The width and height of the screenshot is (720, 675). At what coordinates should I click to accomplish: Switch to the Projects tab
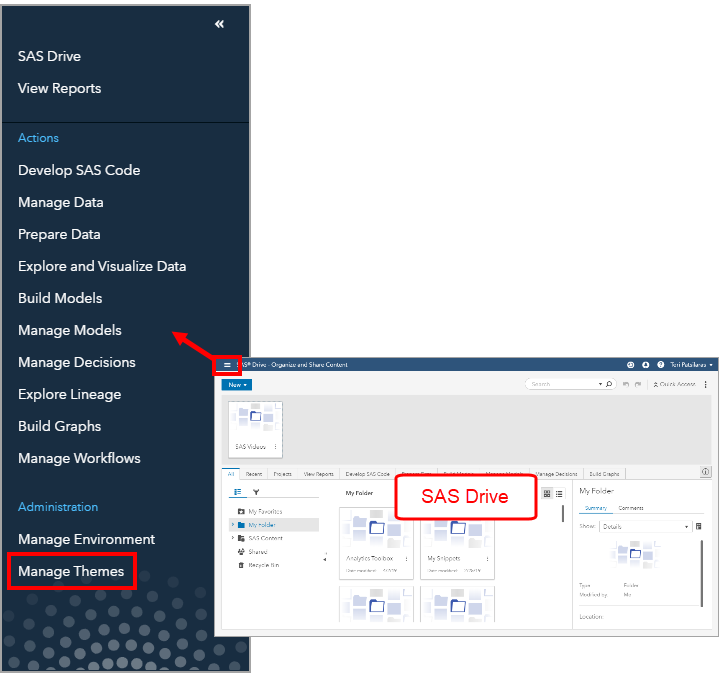[x=282, y=474]
